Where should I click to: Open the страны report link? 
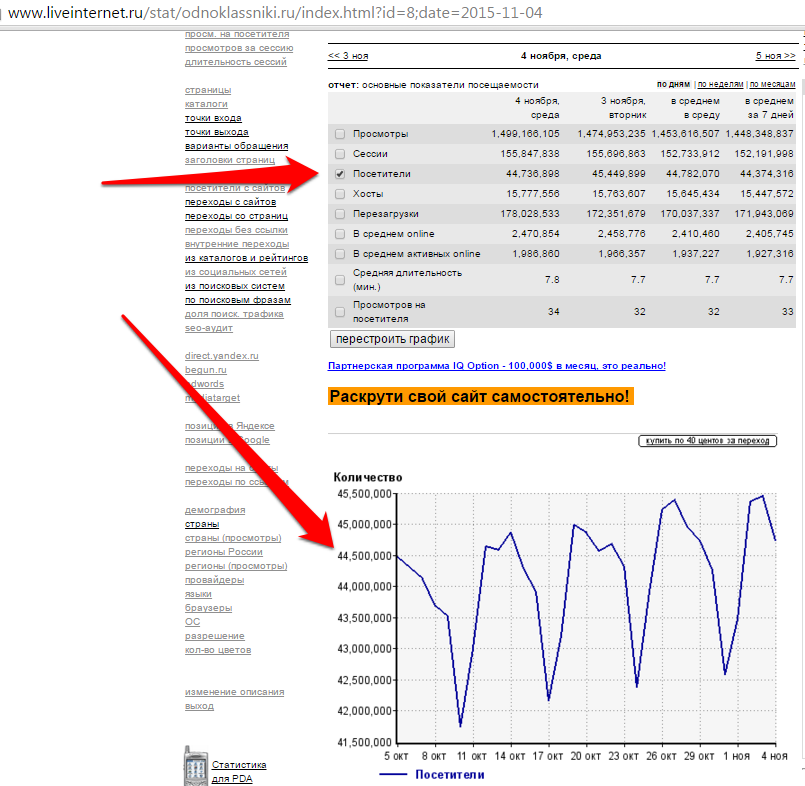[202, 524]
